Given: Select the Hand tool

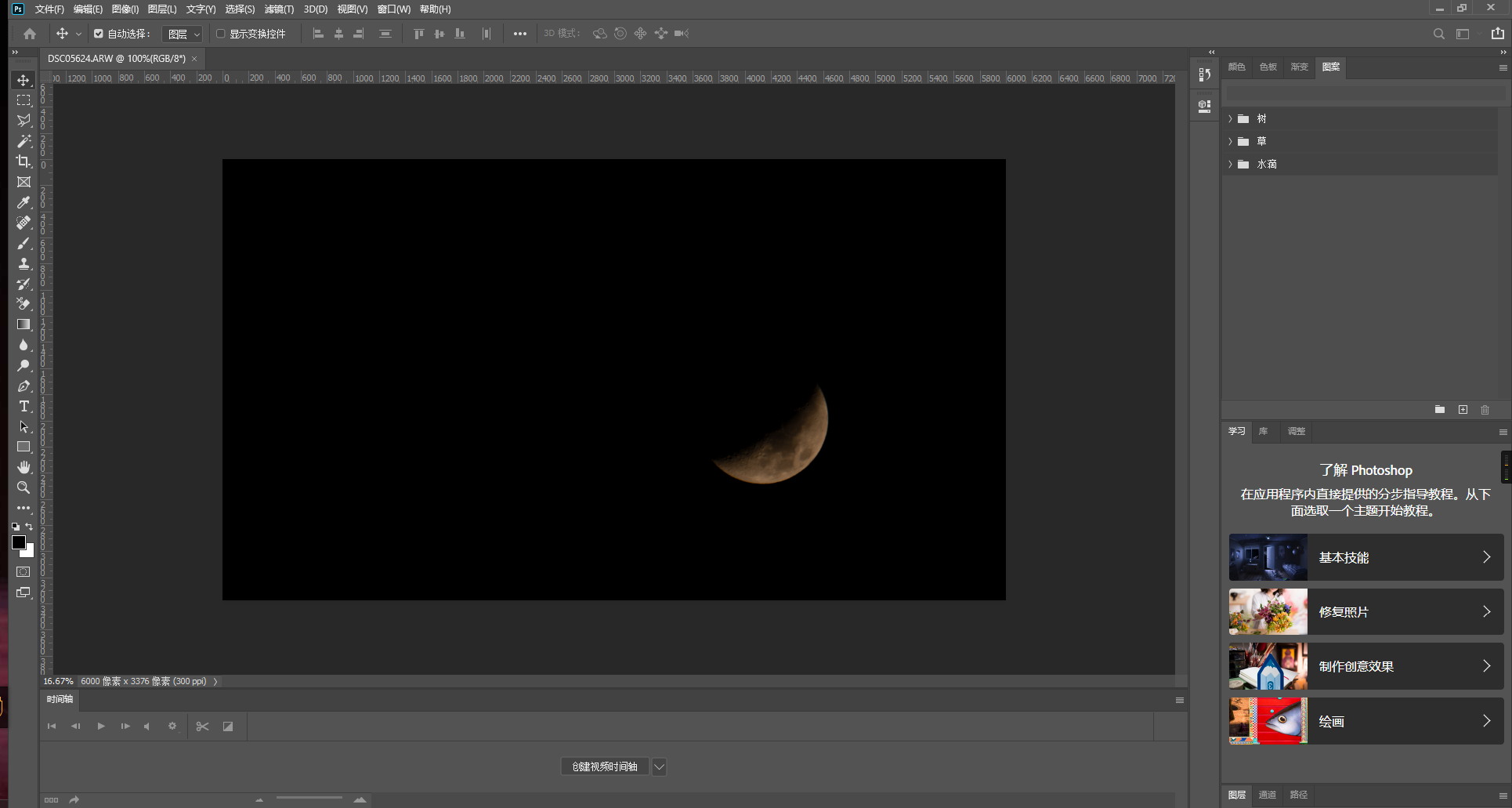Looking at the screenshot, I should [24, 467].
